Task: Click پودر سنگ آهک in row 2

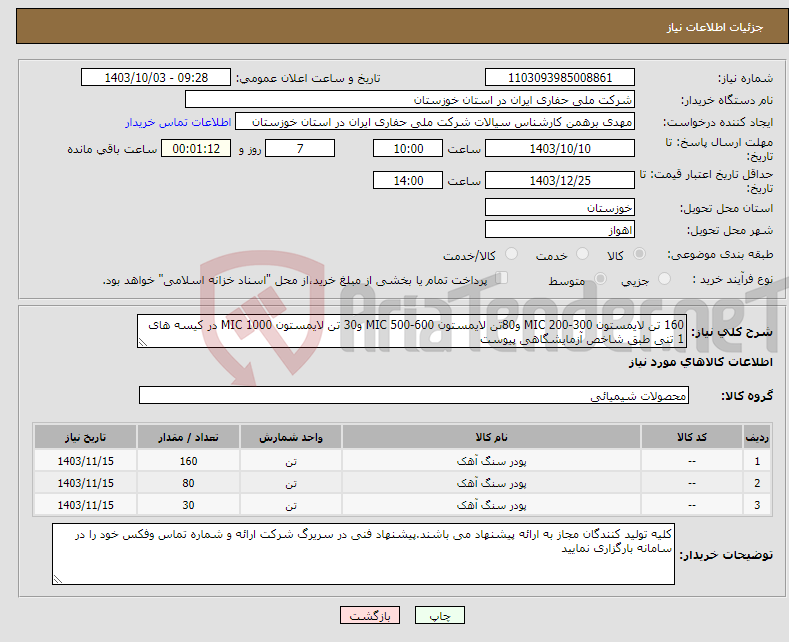Action: pyautogui.click(x=491, y=483)
